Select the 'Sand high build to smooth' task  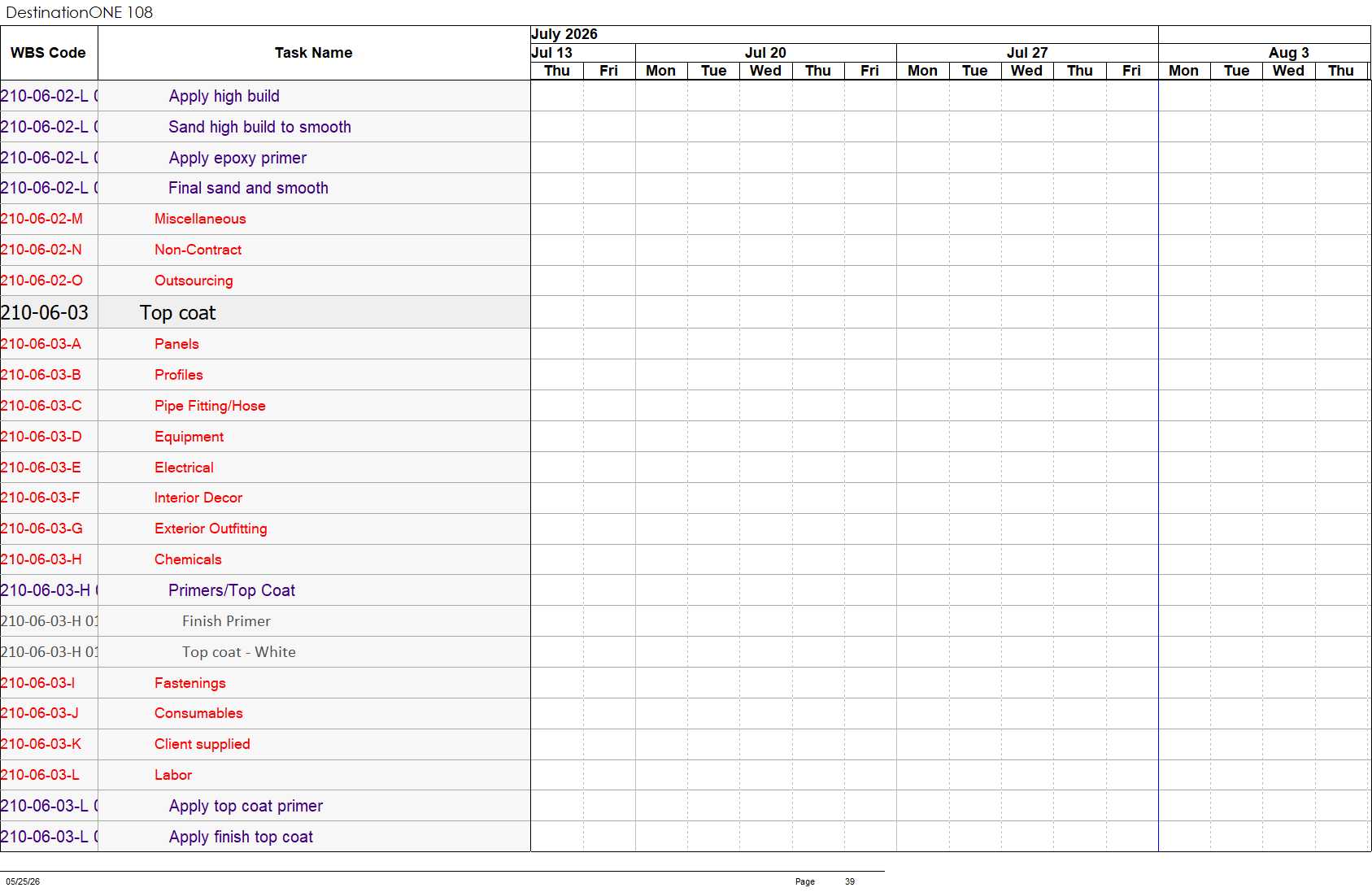[x=259, y=127]
